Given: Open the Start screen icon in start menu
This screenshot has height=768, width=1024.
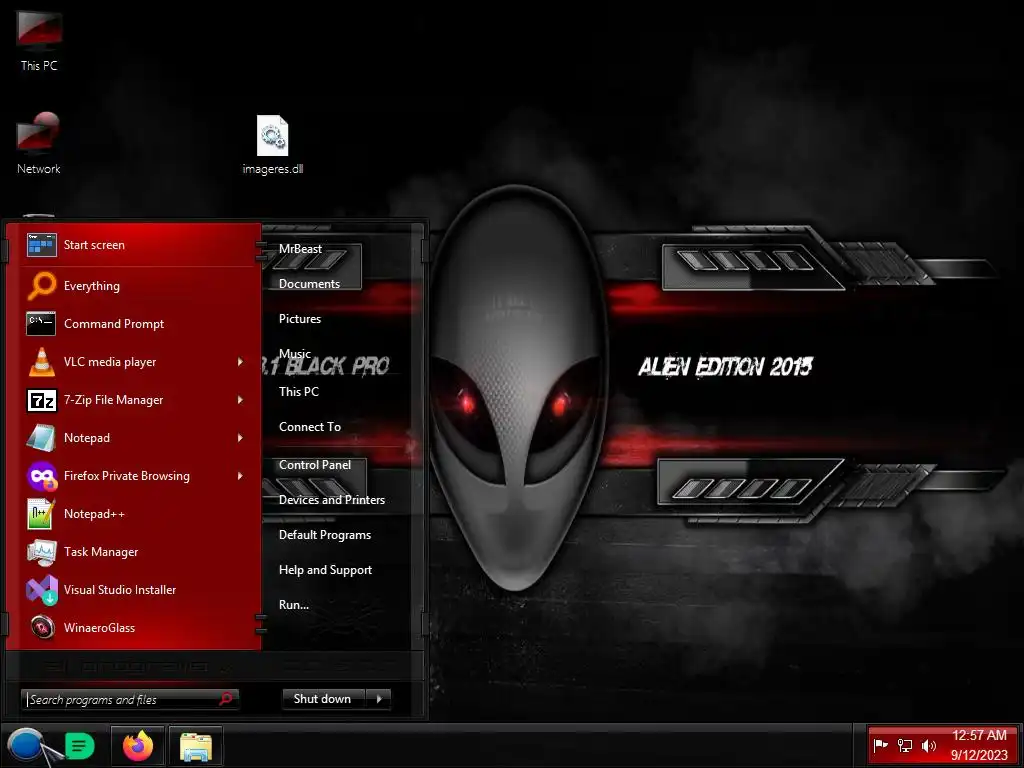Looking at the screenshot, I should coord(42,245).
